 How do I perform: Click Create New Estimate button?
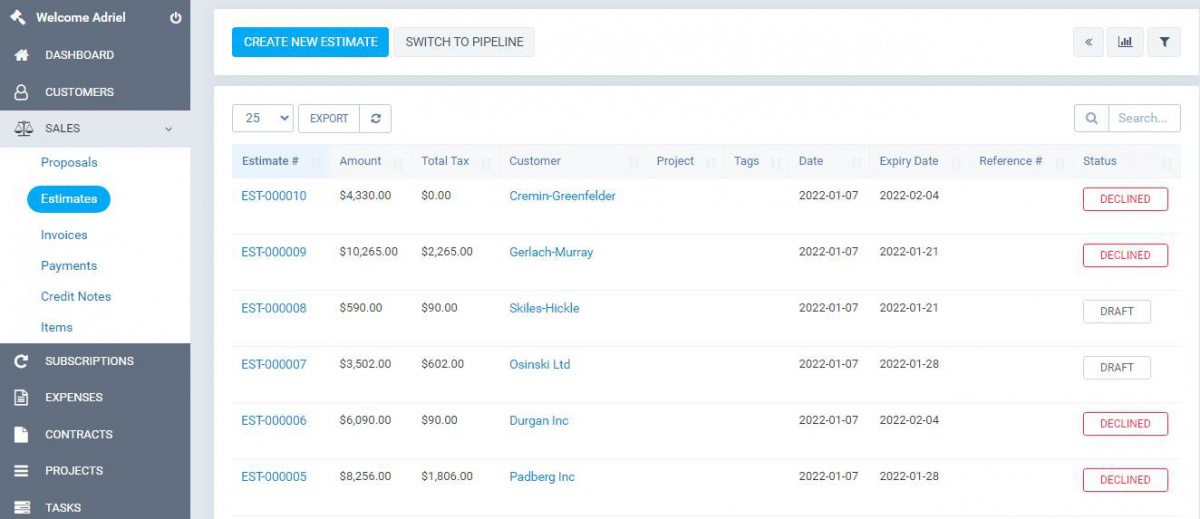click(x=310, y=42)
